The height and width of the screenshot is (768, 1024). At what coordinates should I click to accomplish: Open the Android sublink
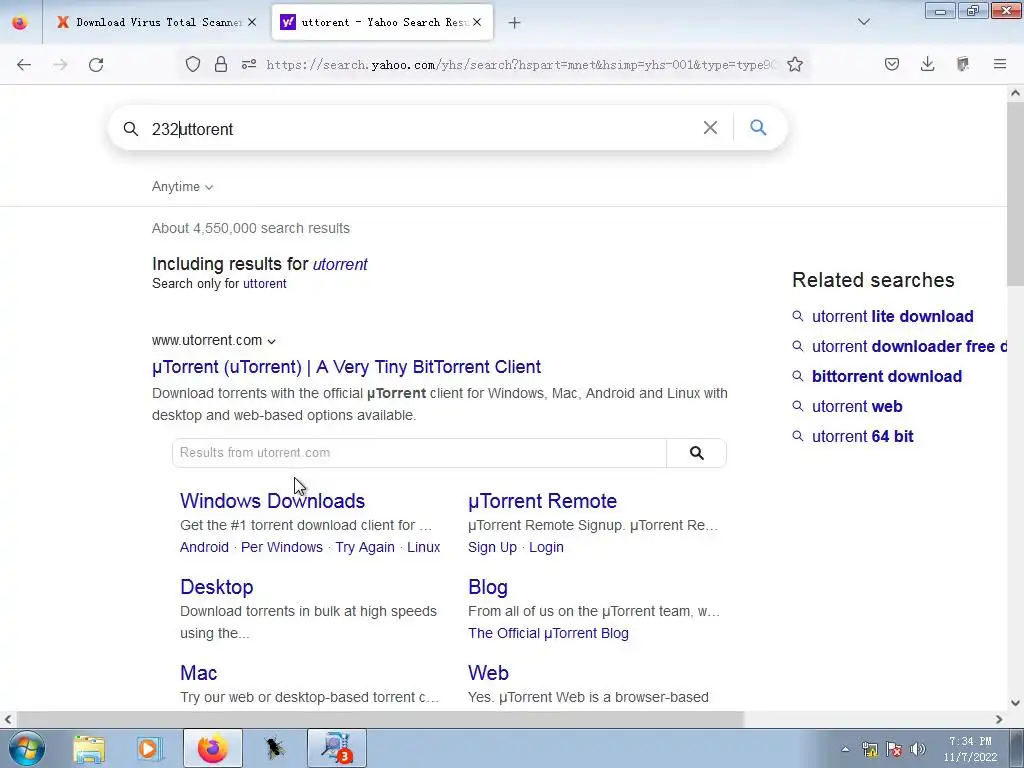coord(204,547)
